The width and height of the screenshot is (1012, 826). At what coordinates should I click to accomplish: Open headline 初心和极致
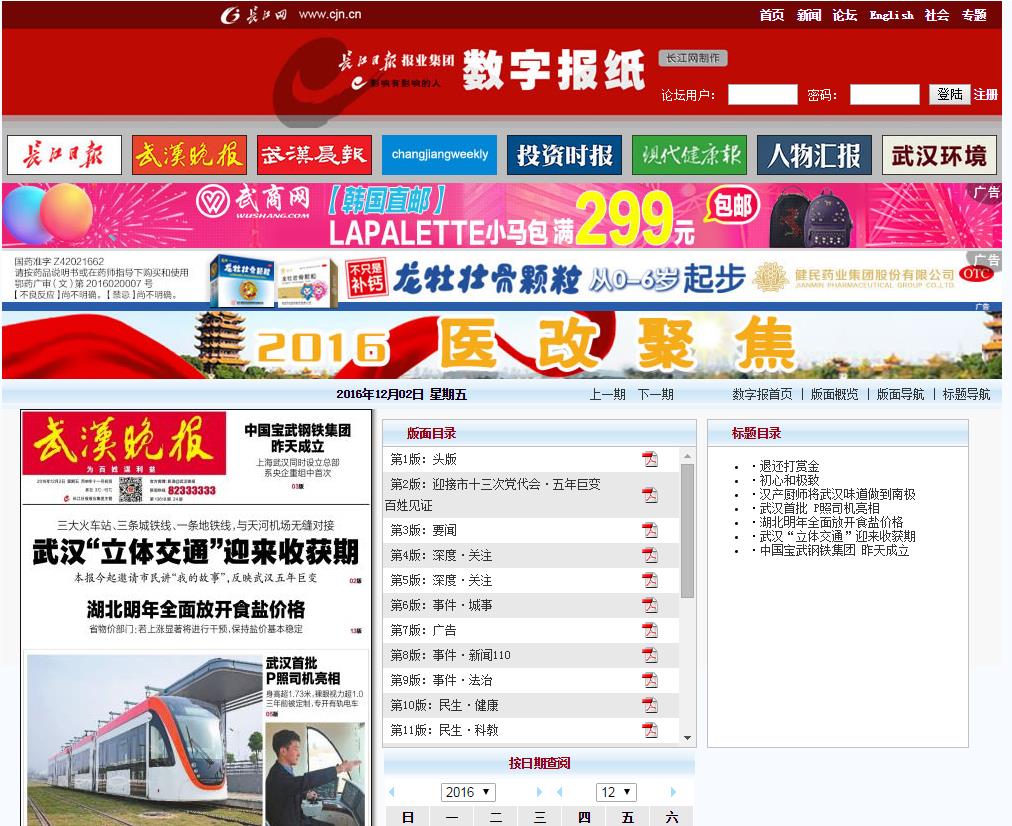coord(789,480)
